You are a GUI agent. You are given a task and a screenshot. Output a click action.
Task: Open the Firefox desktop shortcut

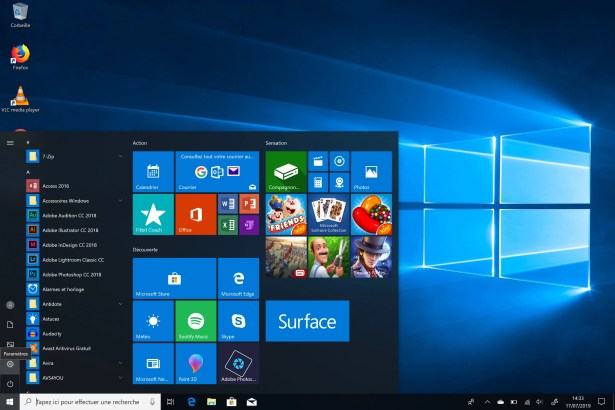(20, 57)
